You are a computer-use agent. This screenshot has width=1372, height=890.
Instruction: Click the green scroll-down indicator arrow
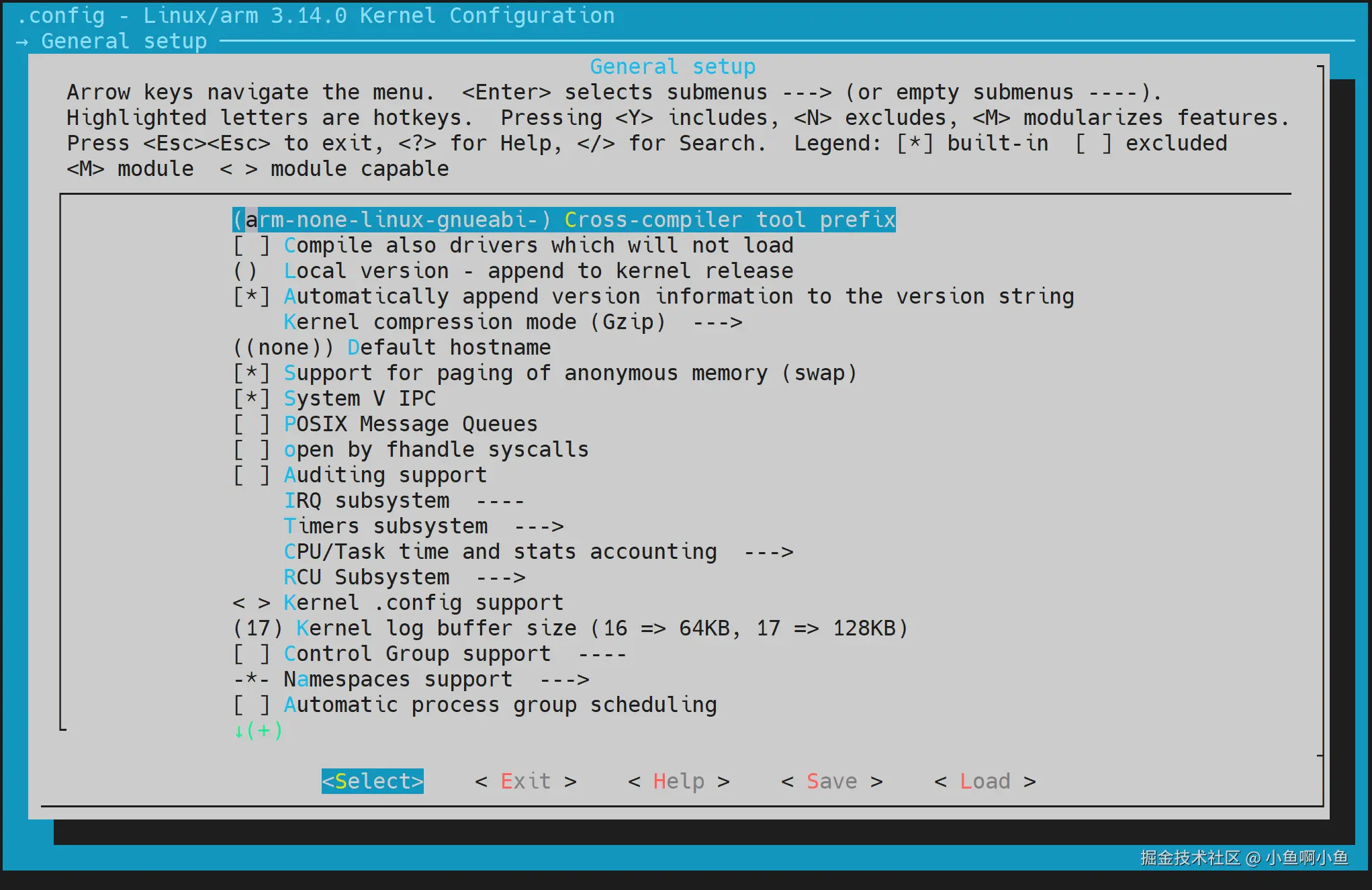pos(239,731)
